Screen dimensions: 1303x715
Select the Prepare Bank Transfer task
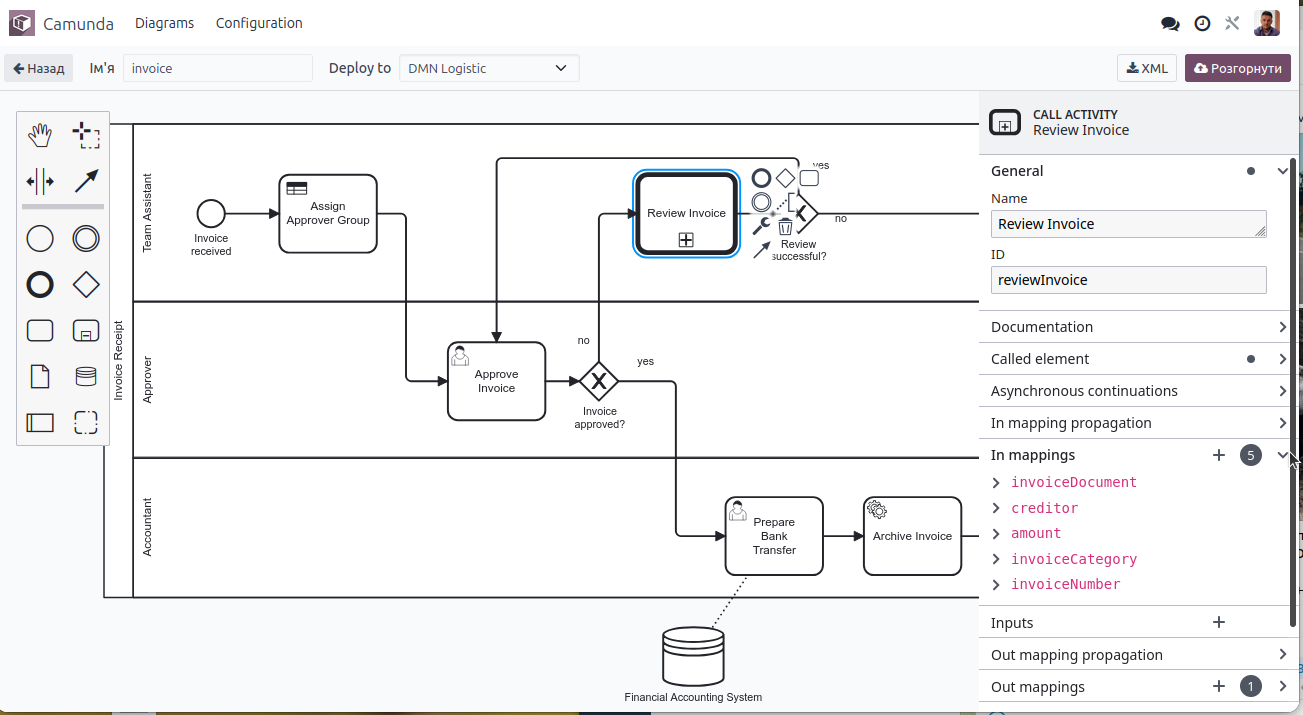[774, 536]
